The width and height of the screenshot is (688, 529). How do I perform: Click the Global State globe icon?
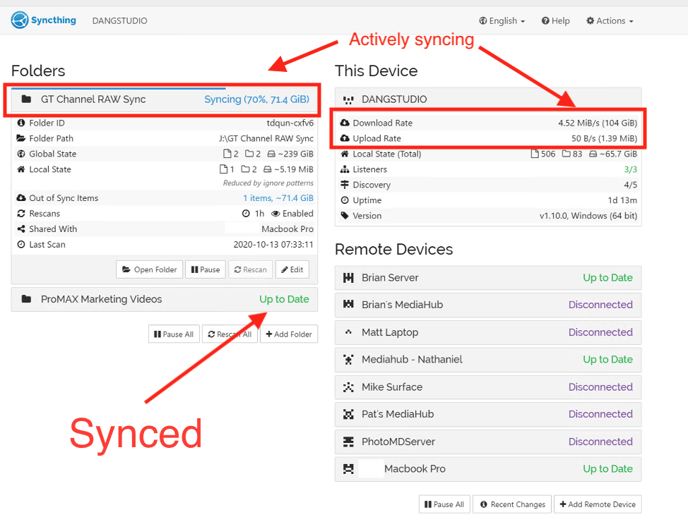(x=21, y=154)
